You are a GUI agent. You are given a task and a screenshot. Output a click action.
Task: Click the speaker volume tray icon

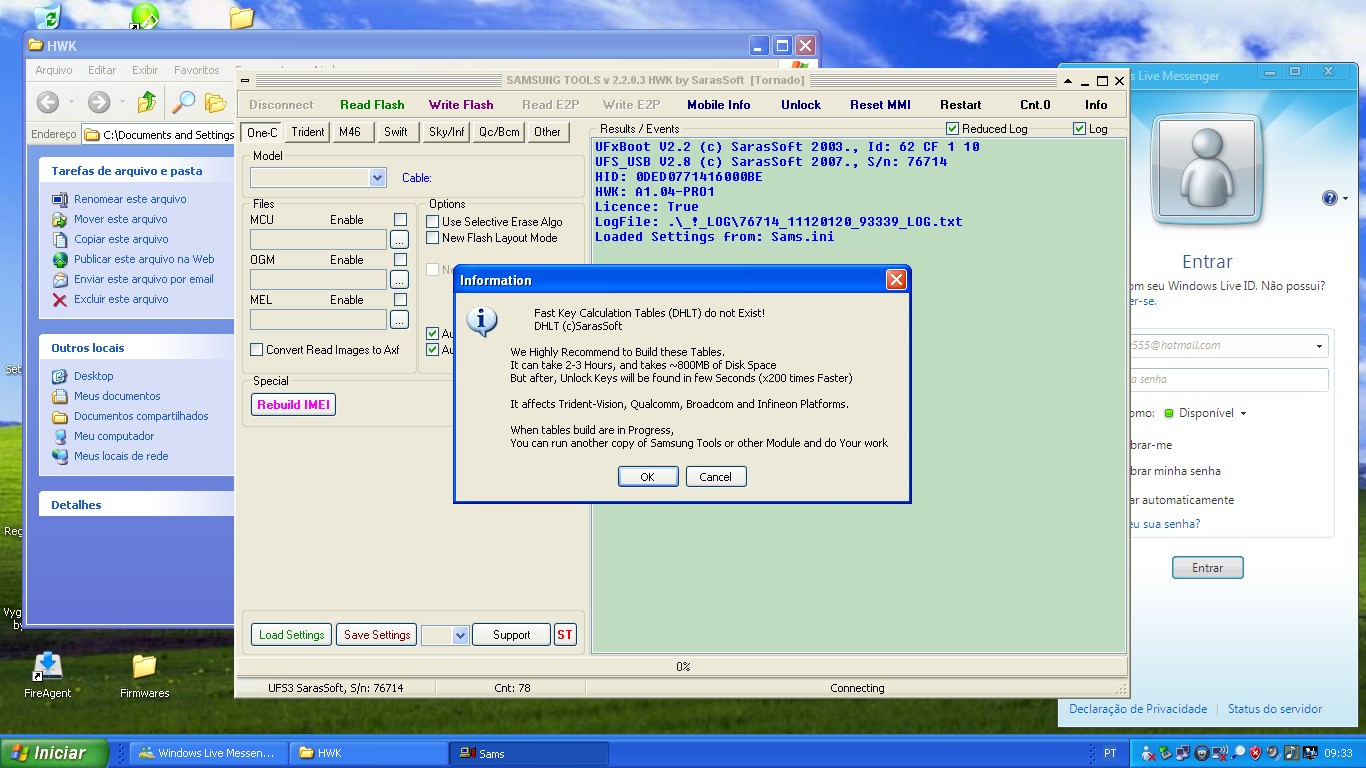[1273, 753]
